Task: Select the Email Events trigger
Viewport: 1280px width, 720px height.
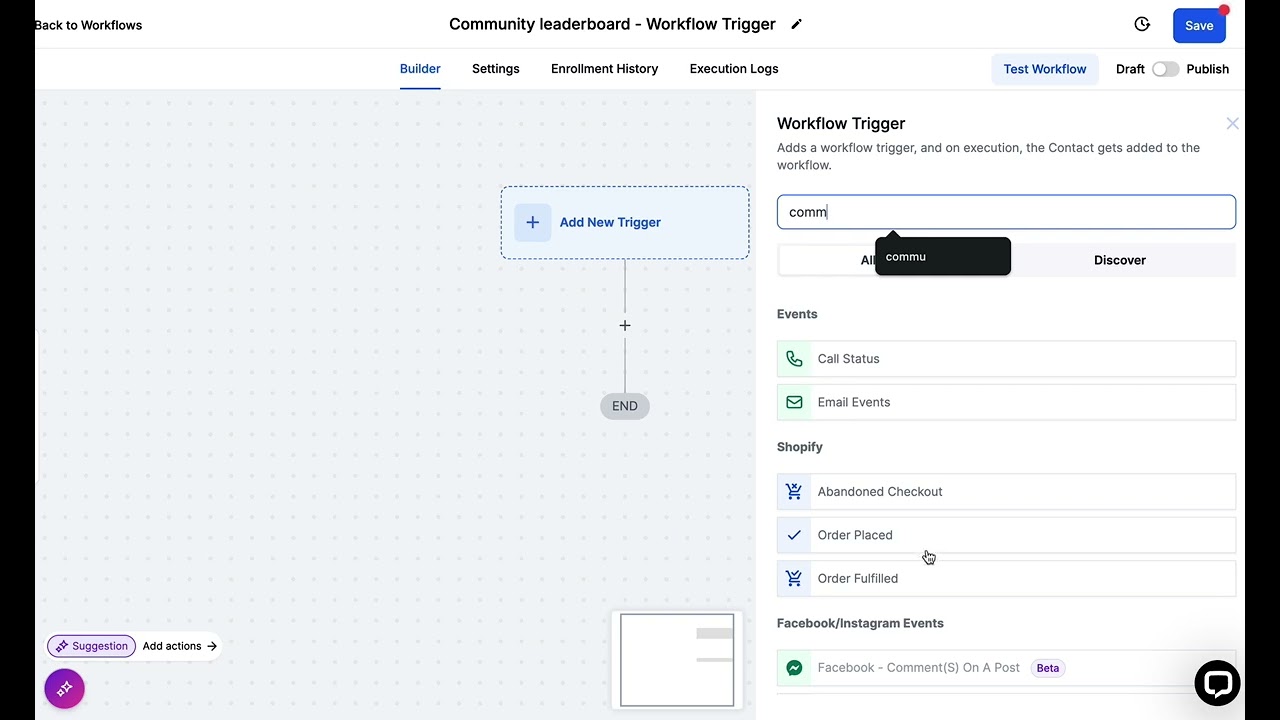Action: [1006, 402]
